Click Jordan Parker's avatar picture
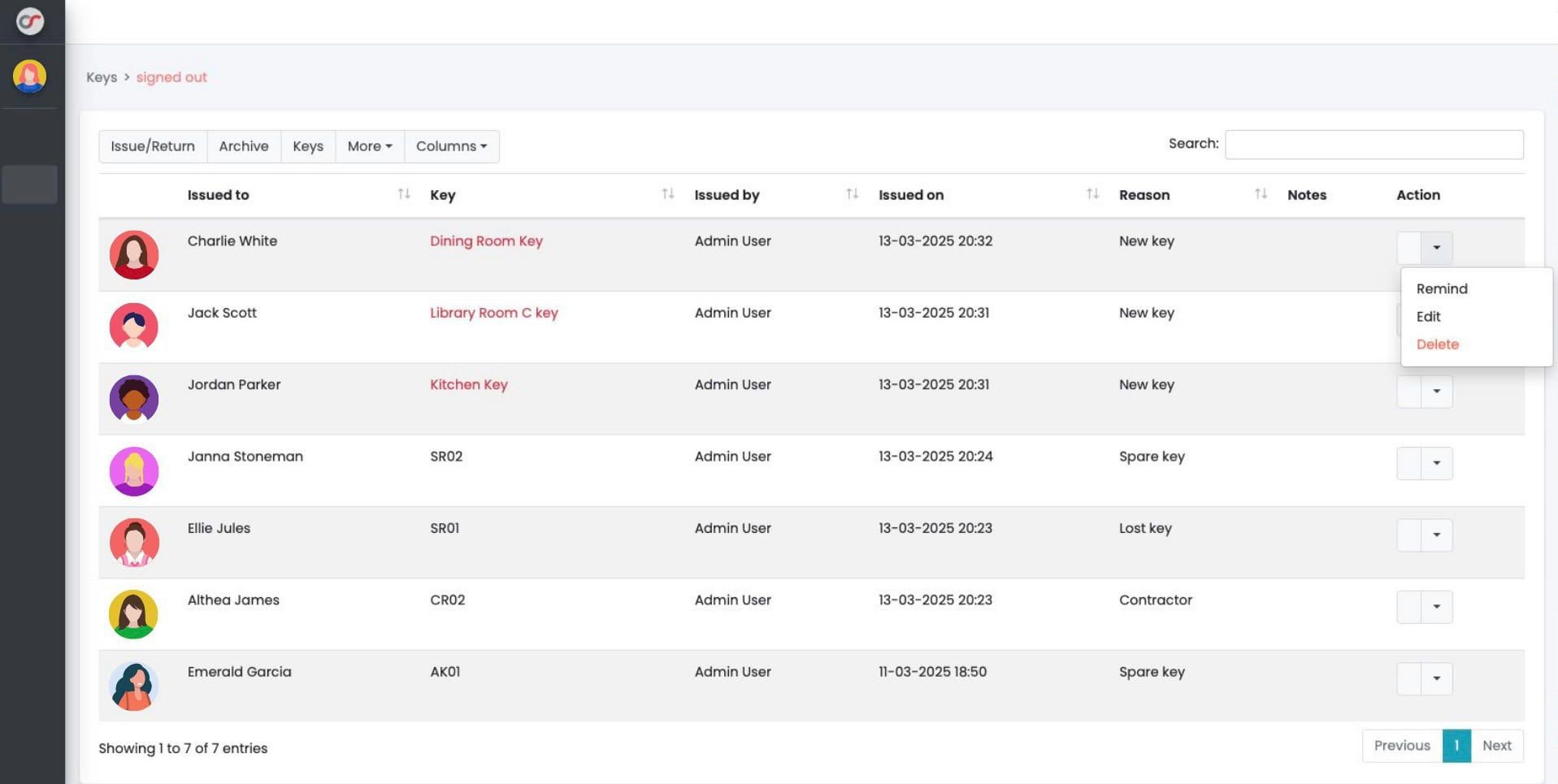This screenshot has width=1558, height=784. pos(133,399)
